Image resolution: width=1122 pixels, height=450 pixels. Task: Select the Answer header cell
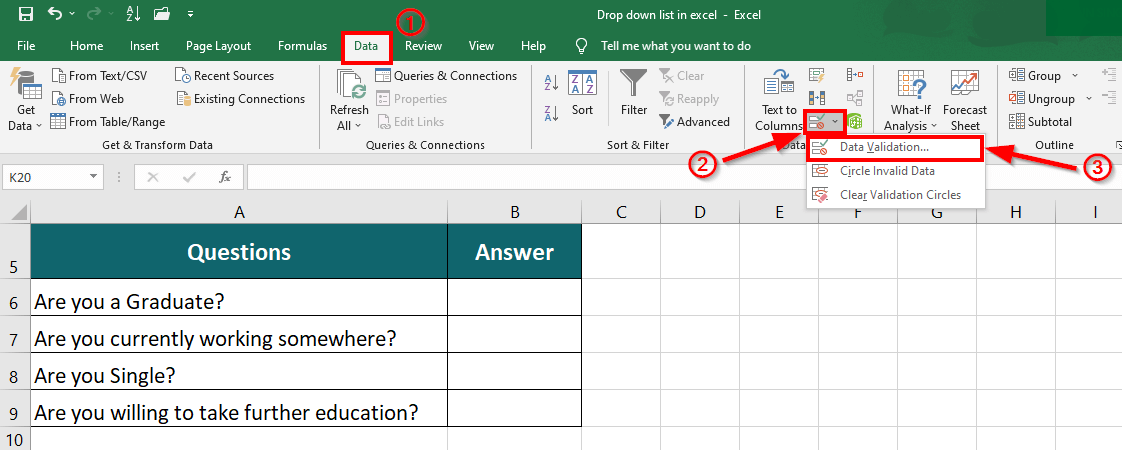click(514, 251)
